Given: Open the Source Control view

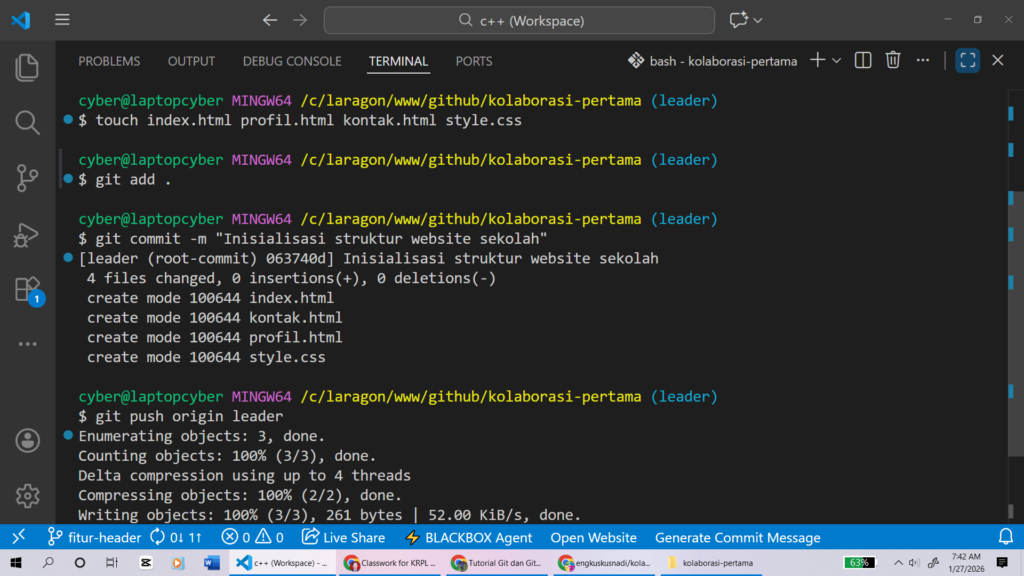Looking at the screenshot, I should pos(27,179).
